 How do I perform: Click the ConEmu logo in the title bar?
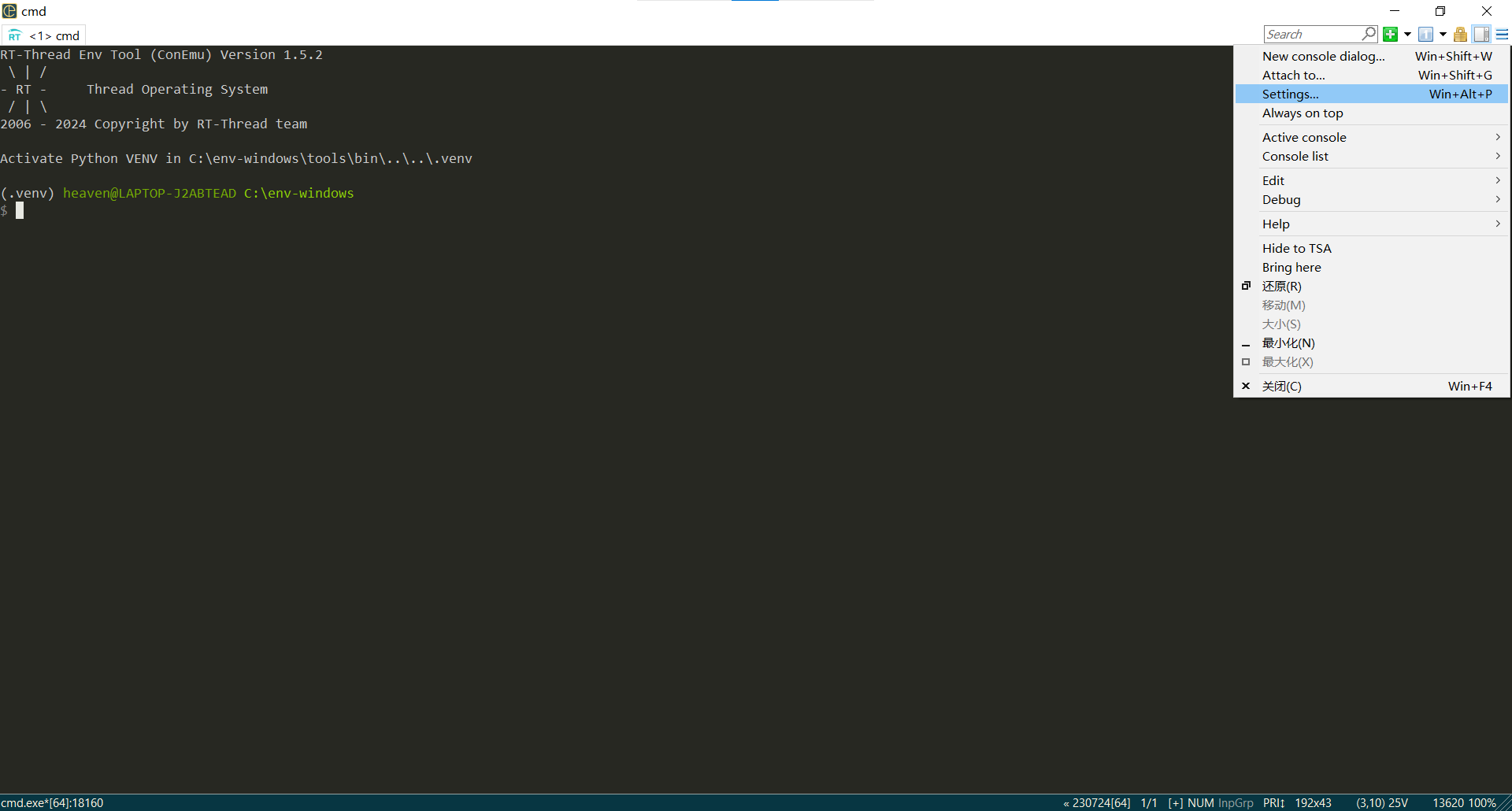(9, 11)
